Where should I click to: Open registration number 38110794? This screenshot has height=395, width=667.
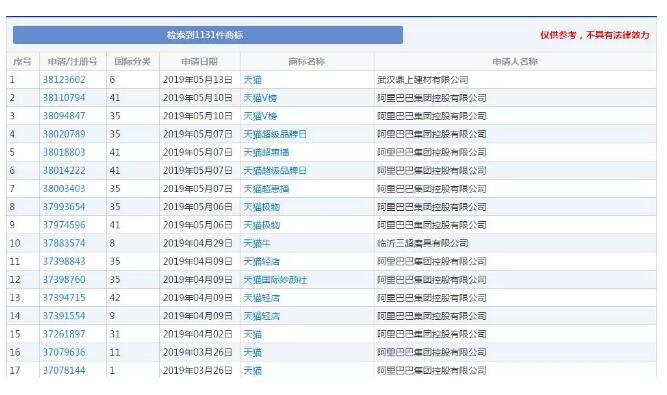click(64, 98)
